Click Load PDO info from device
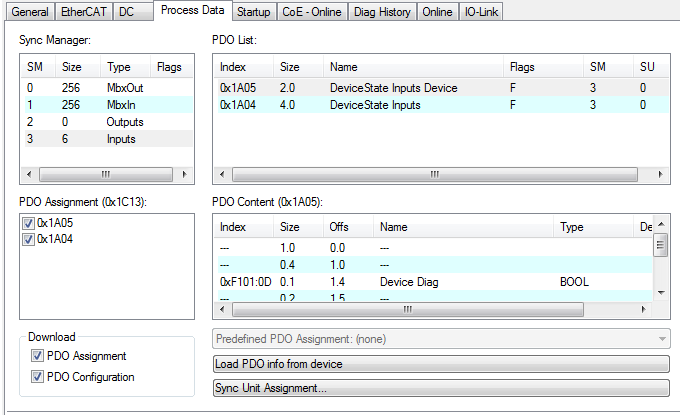The height and width of the screenshot is (415, 680). (441, 363)
